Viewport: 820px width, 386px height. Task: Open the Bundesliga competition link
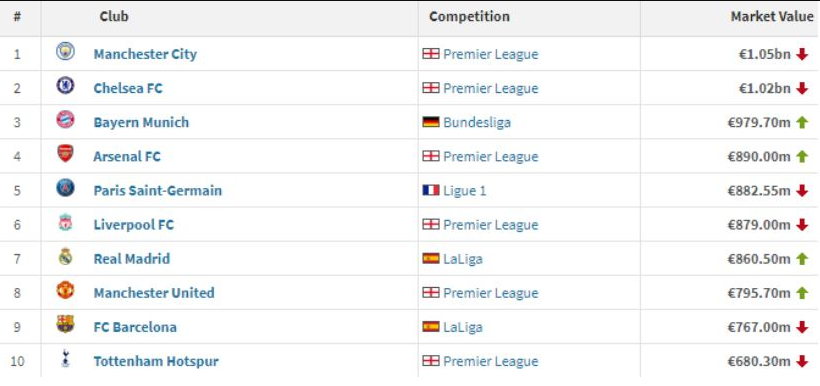pos(477,122)
